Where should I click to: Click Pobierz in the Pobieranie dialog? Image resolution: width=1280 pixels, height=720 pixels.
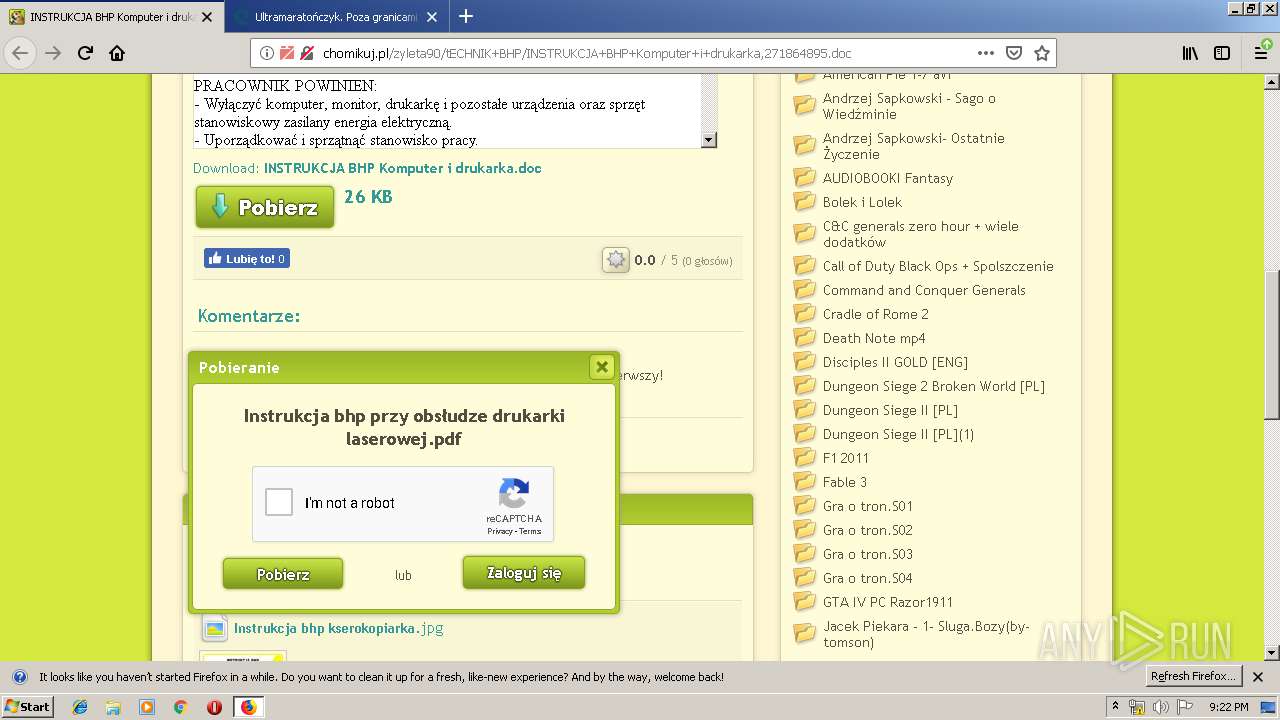283,574
